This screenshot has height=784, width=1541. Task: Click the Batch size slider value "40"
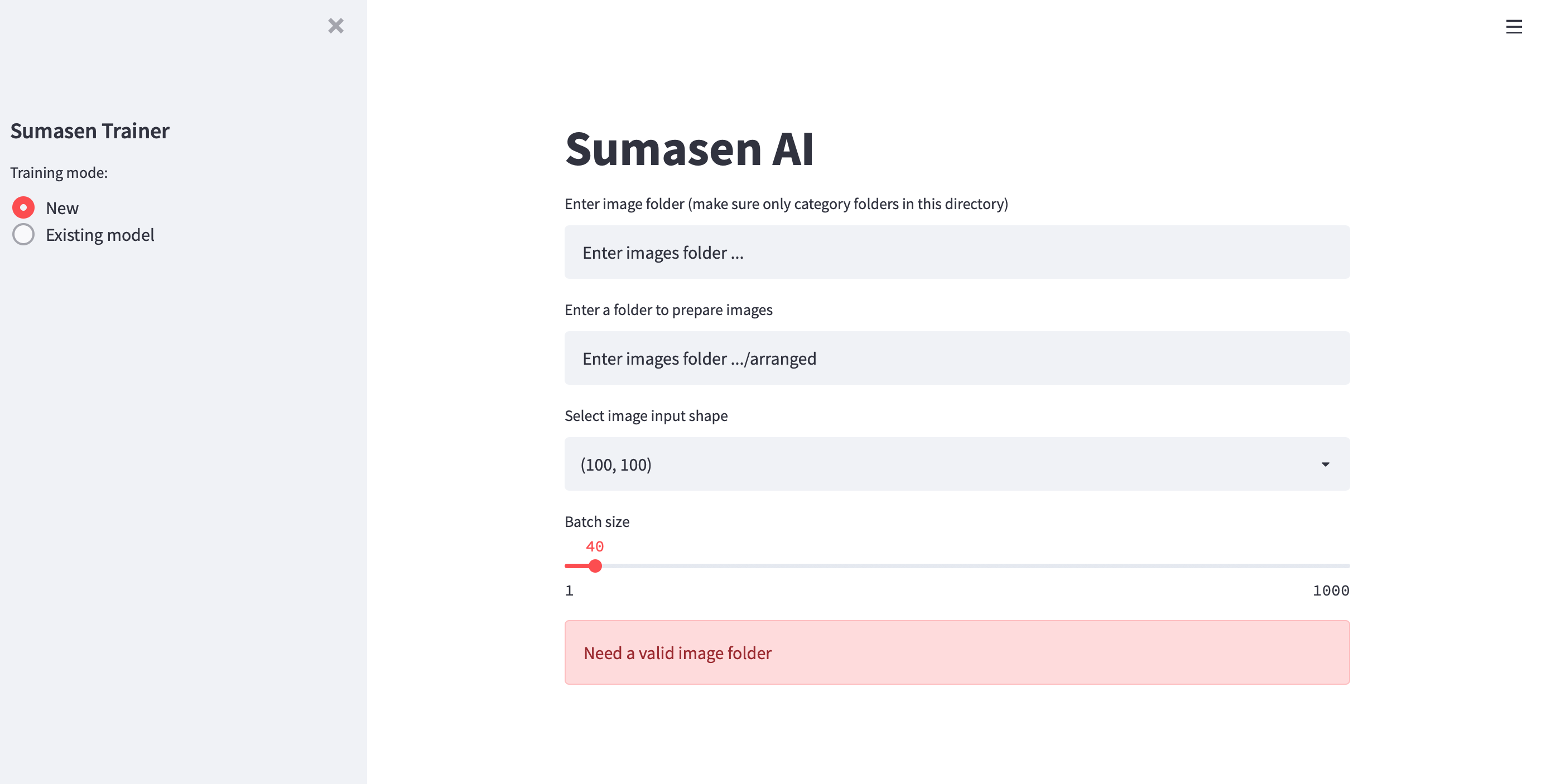(595, 546)
